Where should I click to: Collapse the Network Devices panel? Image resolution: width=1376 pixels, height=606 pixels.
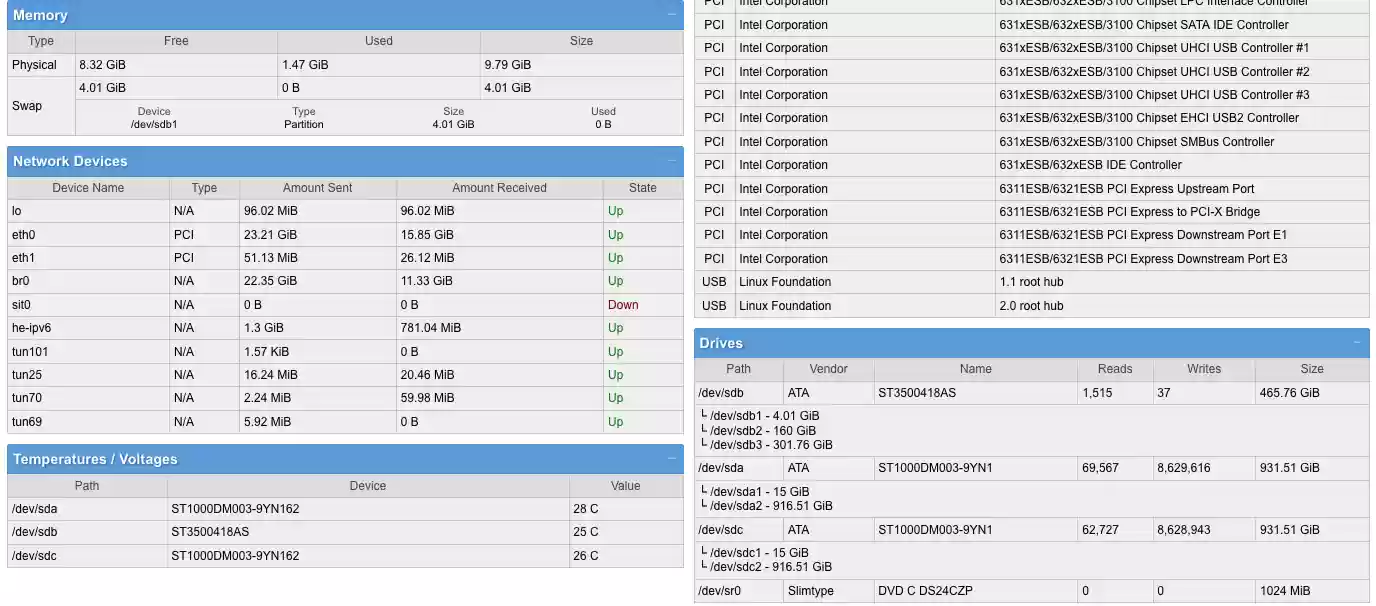(x=671, y=161)
